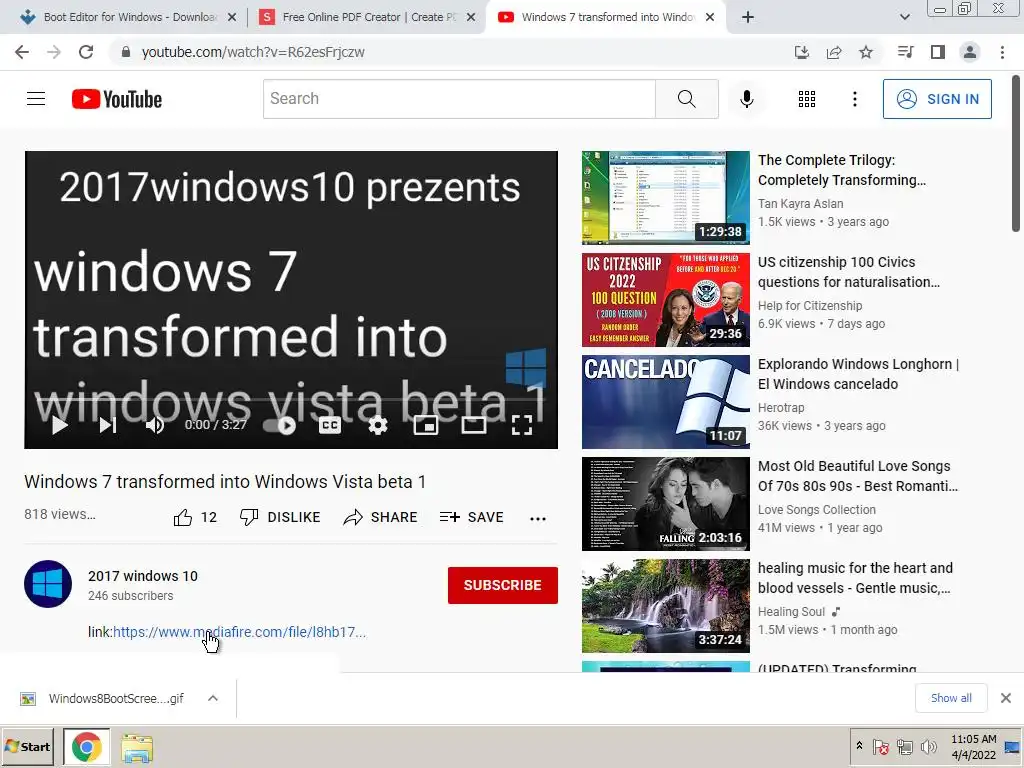Open the 2017 windows 10 channel avatar
This screenshot has width=1024, height=768.
pyautogui.click(x=48, y=584)
